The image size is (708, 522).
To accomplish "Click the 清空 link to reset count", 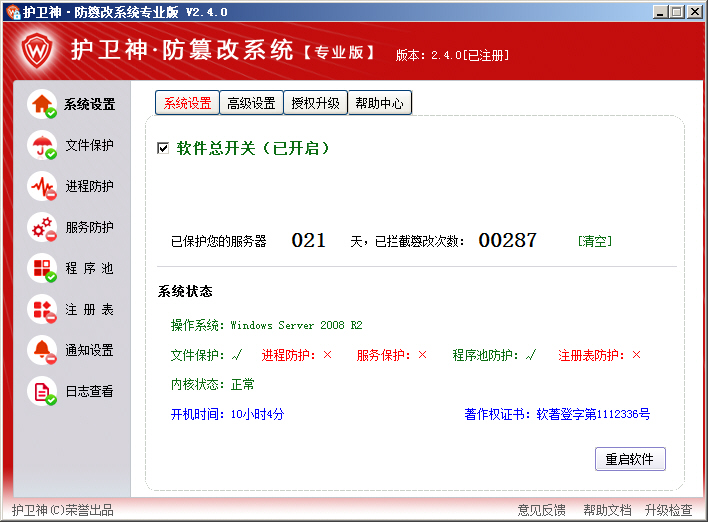I will coord(595,241).
